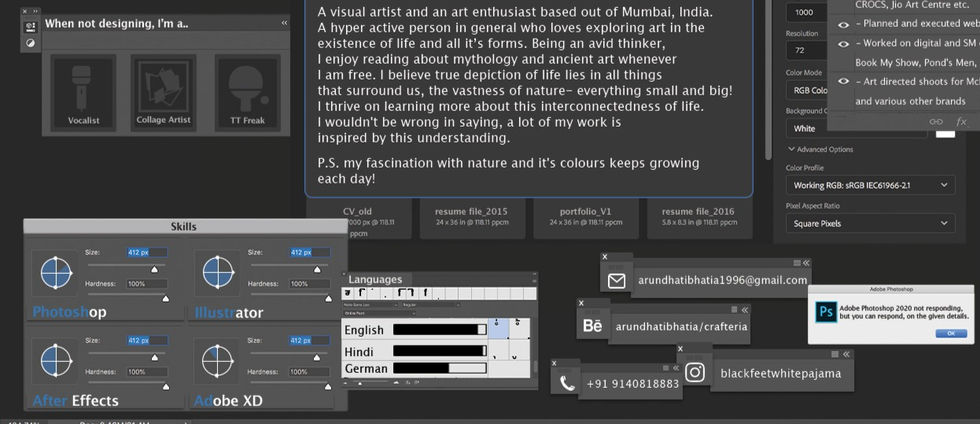Click the phone handset icon
The width and height of the screenshot is (980, 424).
coord(567,383)
